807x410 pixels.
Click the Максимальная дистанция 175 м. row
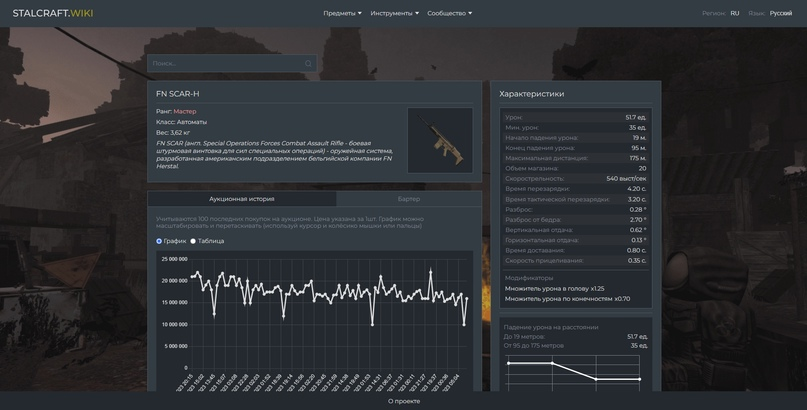pos(575,158)
